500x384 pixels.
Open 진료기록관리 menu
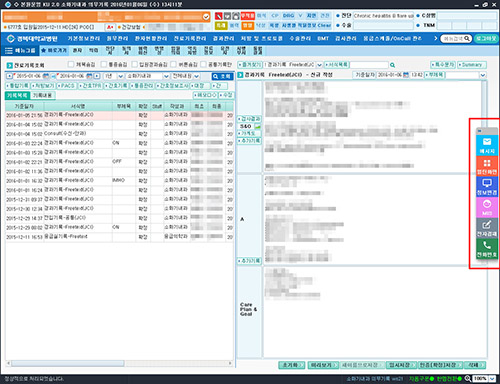[x=189, y=39]
